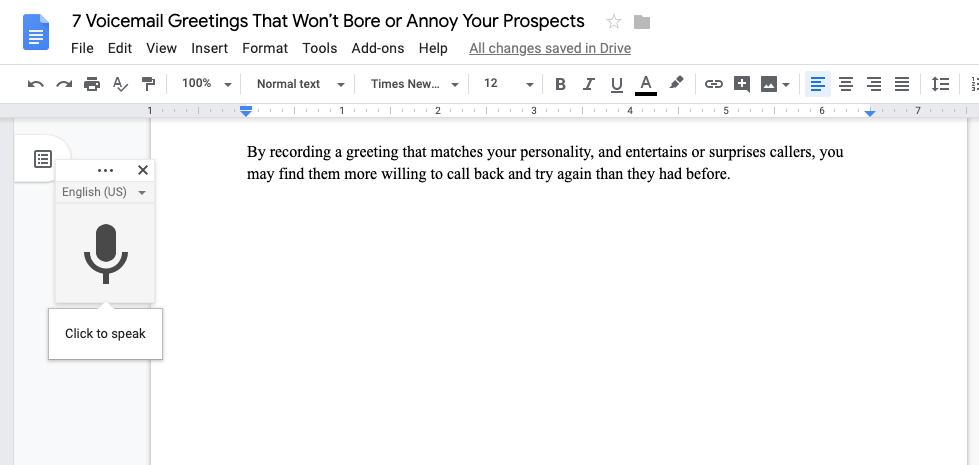
Task: Star this document
Action: pos(614,22)
